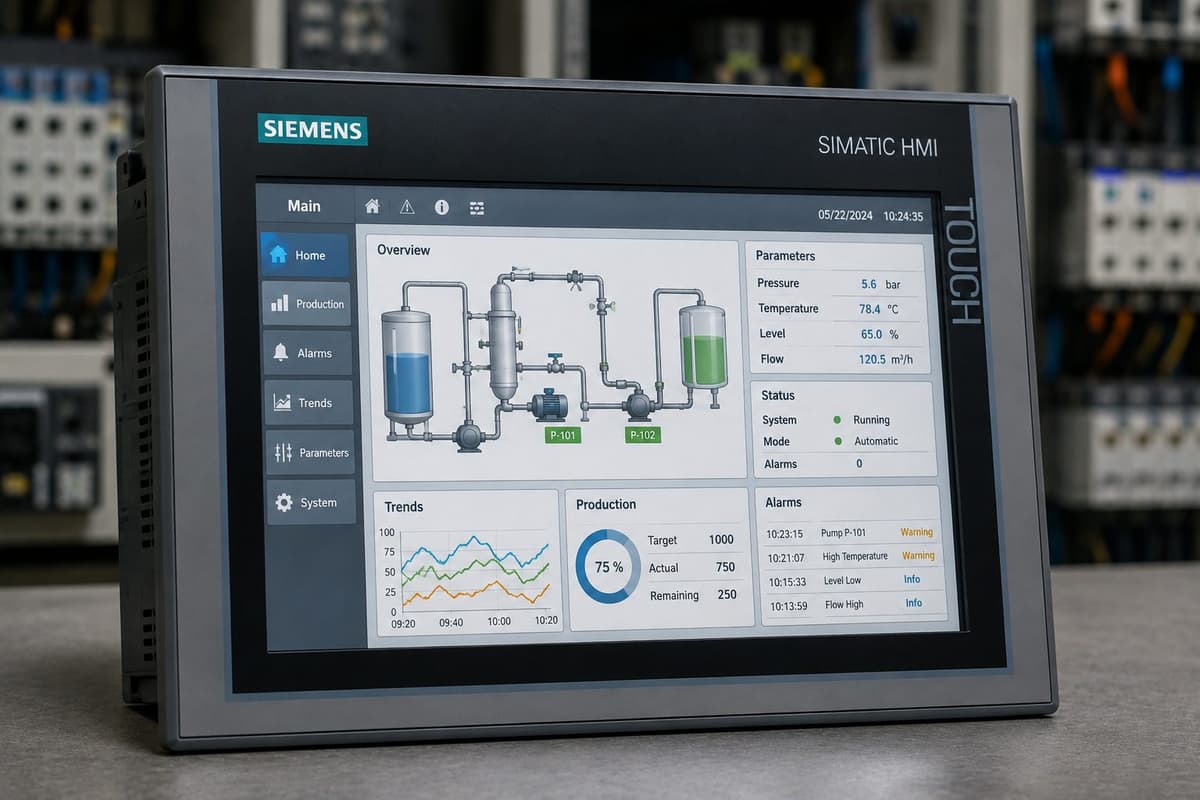Screen dimensions: 1200x800
Task: Select the Flow High alarm row
Action: 854,605
